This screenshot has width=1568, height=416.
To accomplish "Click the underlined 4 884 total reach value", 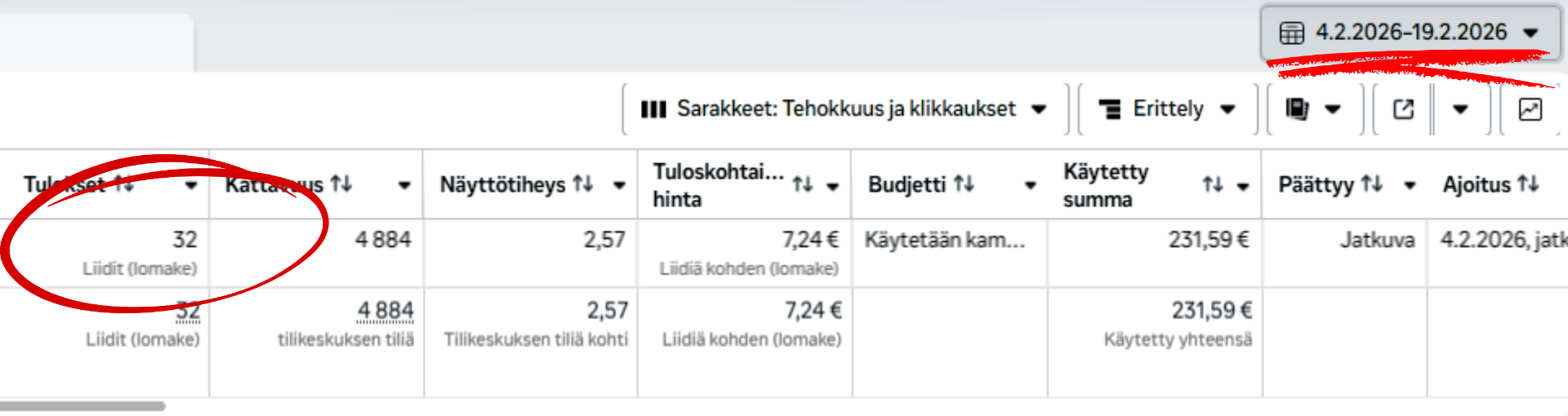I will point(385,311).
